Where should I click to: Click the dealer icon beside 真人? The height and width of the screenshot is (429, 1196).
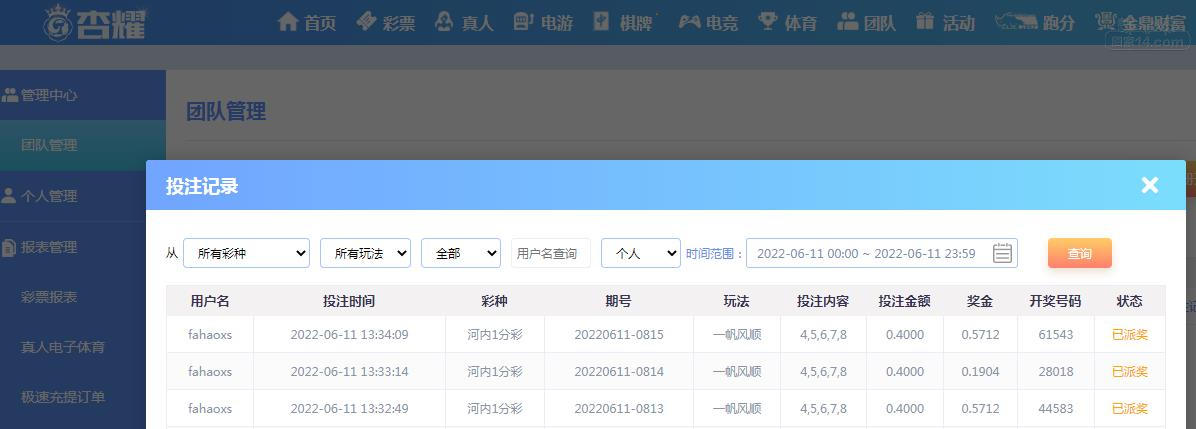[444, 21]
